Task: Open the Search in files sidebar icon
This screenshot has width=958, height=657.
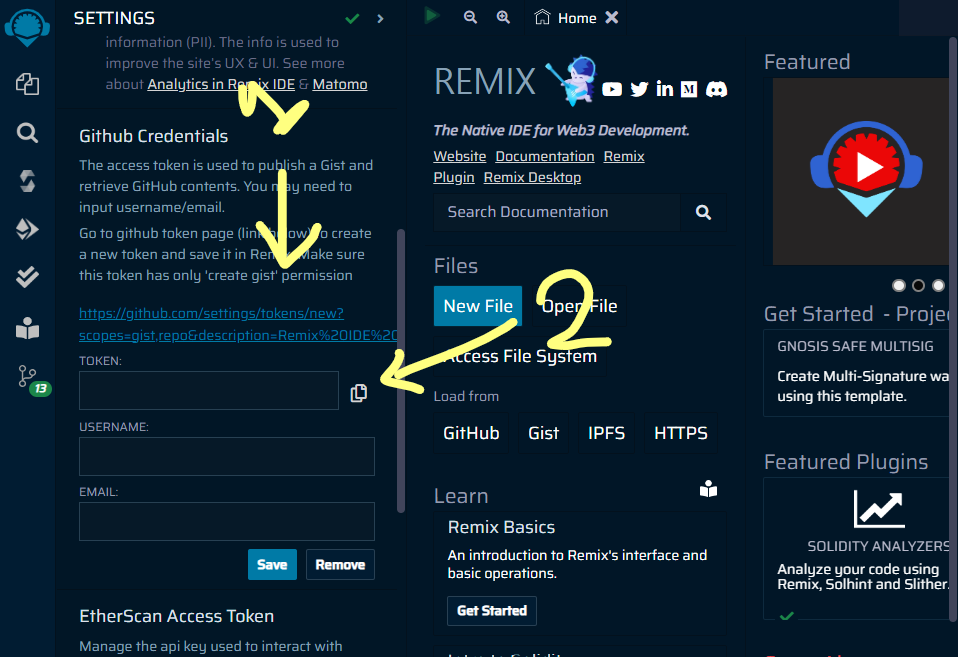Action: 27,133
